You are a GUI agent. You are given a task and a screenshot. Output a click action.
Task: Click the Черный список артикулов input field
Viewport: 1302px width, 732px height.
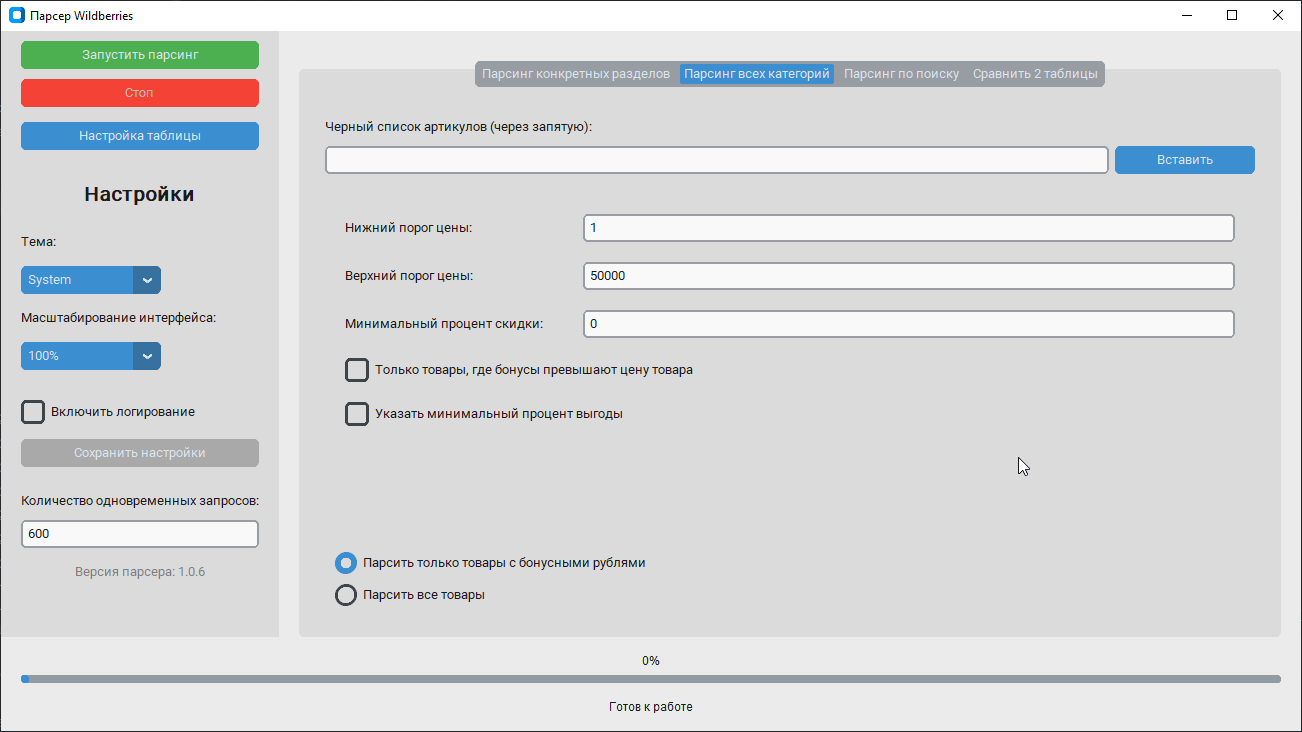[717, 160]
